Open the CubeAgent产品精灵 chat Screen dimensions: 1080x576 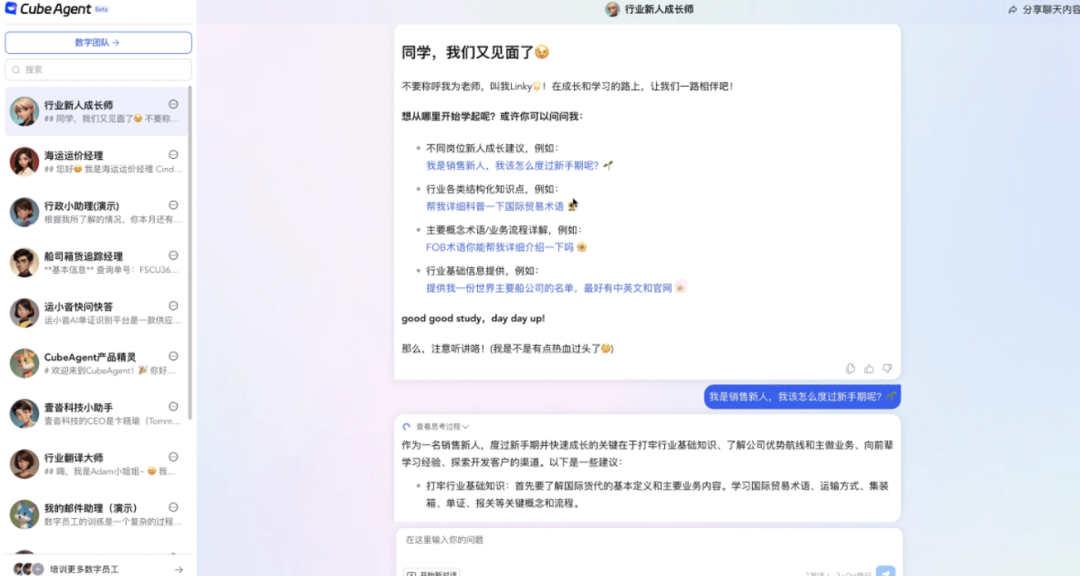click(x=96, y=363)
